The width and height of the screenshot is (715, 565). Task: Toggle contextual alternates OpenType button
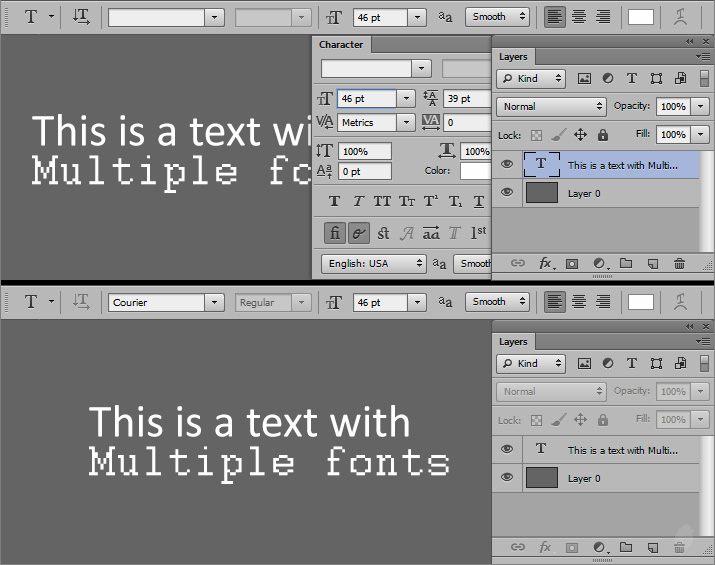coord(359,233)
